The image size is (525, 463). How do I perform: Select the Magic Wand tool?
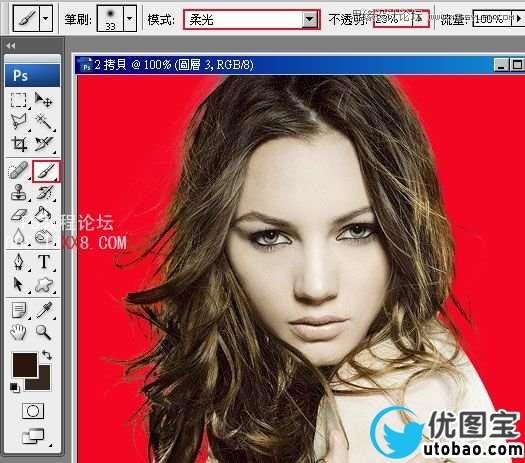click(44, 121)
